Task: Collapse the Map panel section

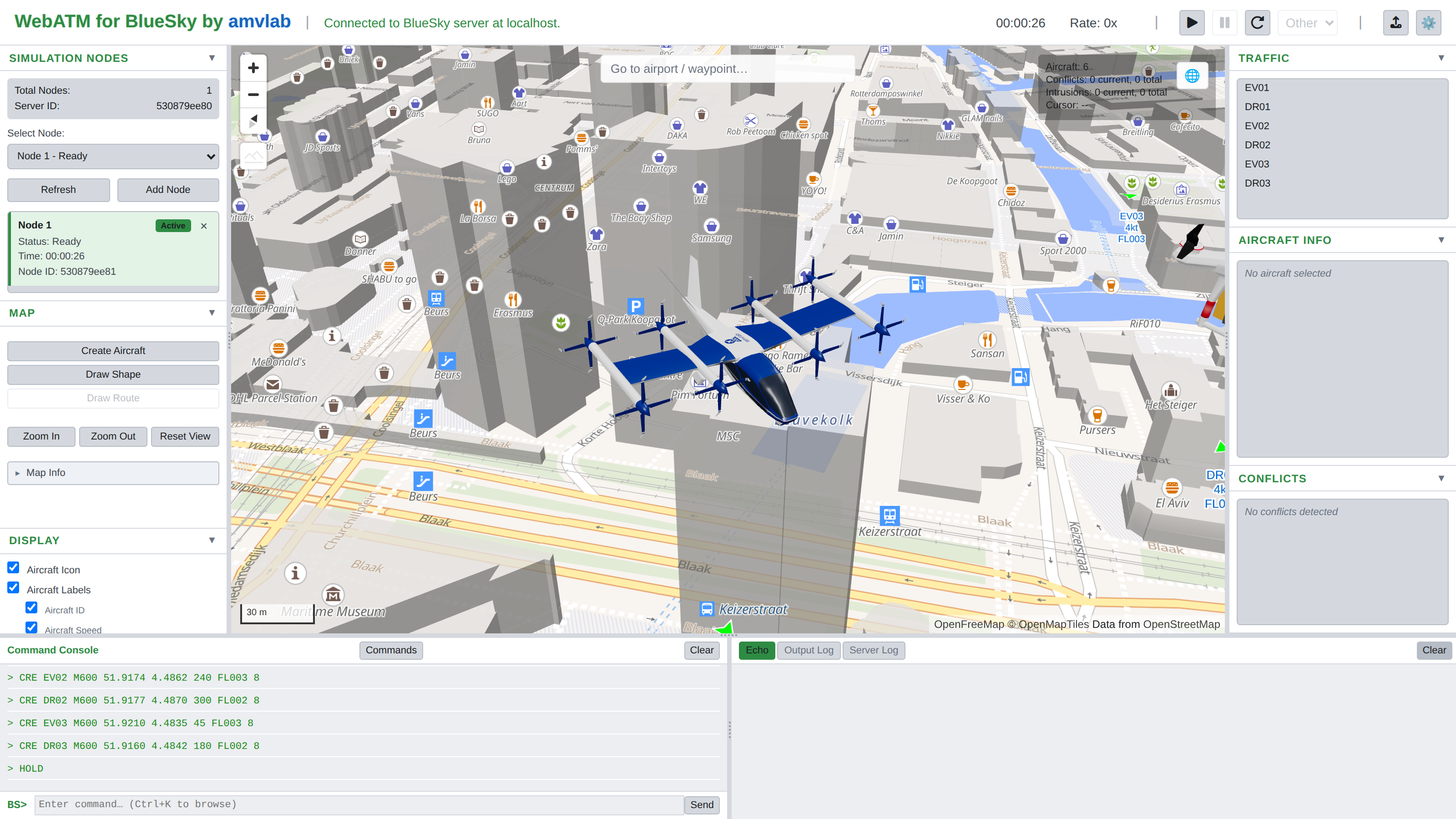Action: (212, 313)
